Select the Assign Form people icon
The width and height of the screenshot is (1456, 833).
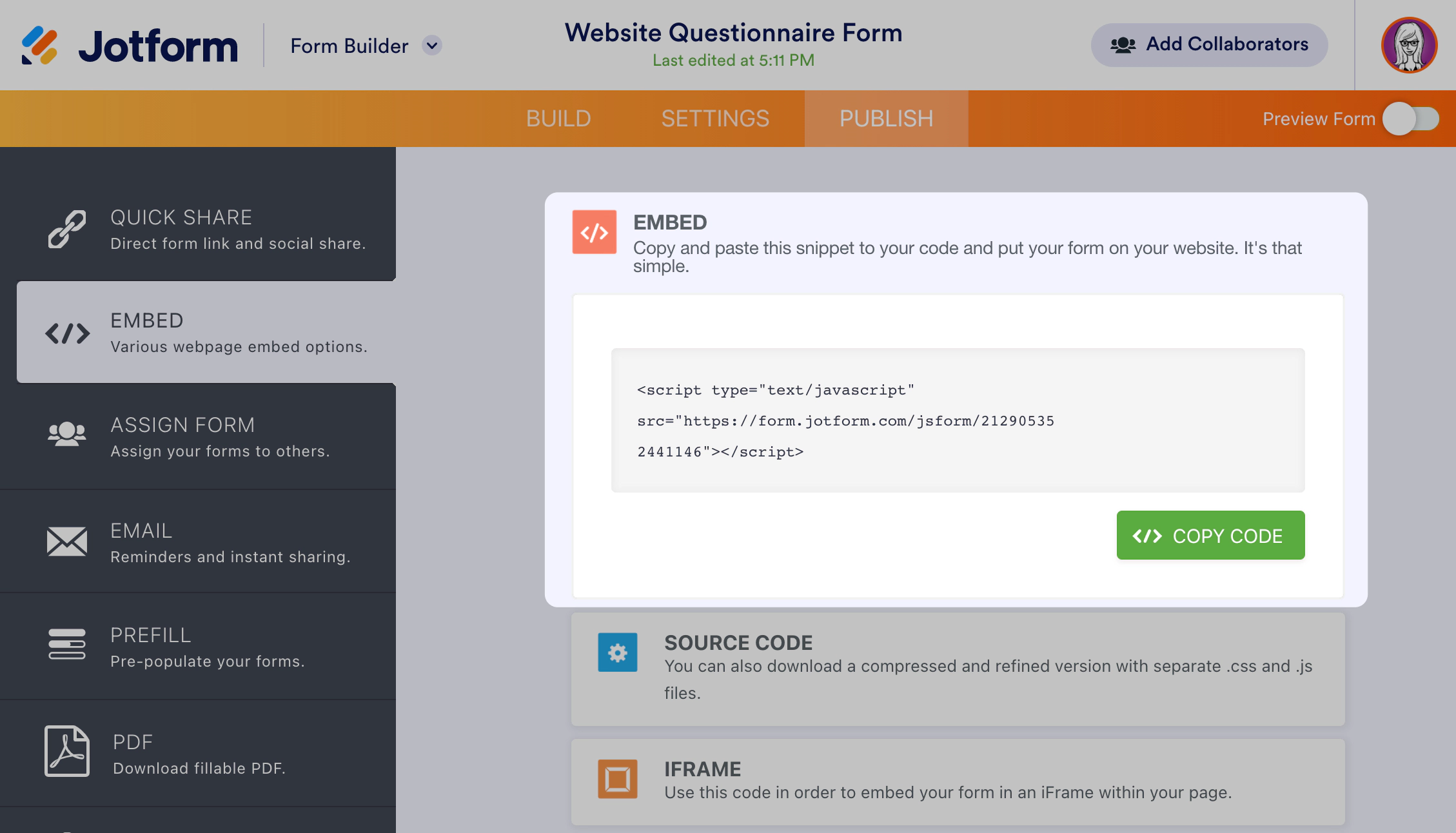pyautogui.click(x=66, y=434)
